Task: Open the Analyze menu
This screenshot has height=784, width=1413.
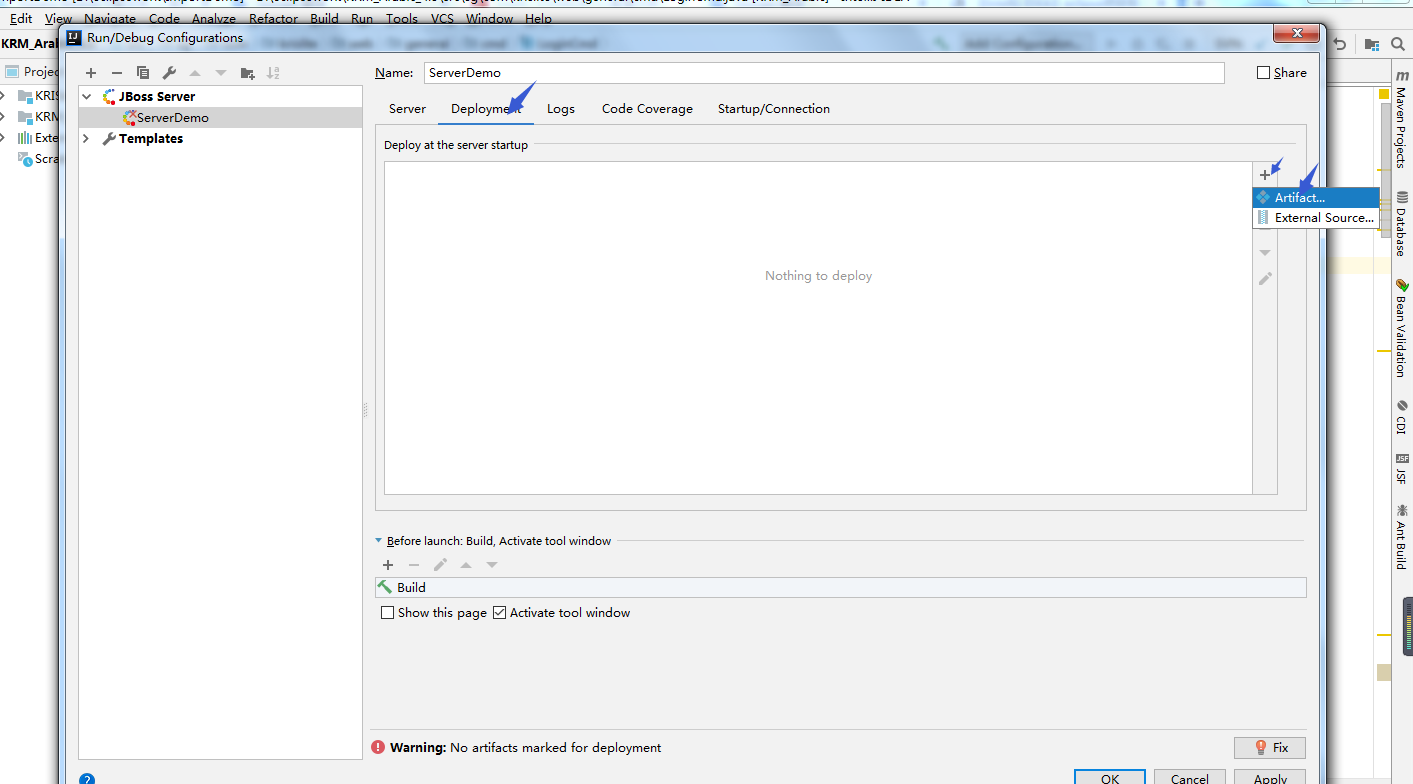Action: (214, 19)
